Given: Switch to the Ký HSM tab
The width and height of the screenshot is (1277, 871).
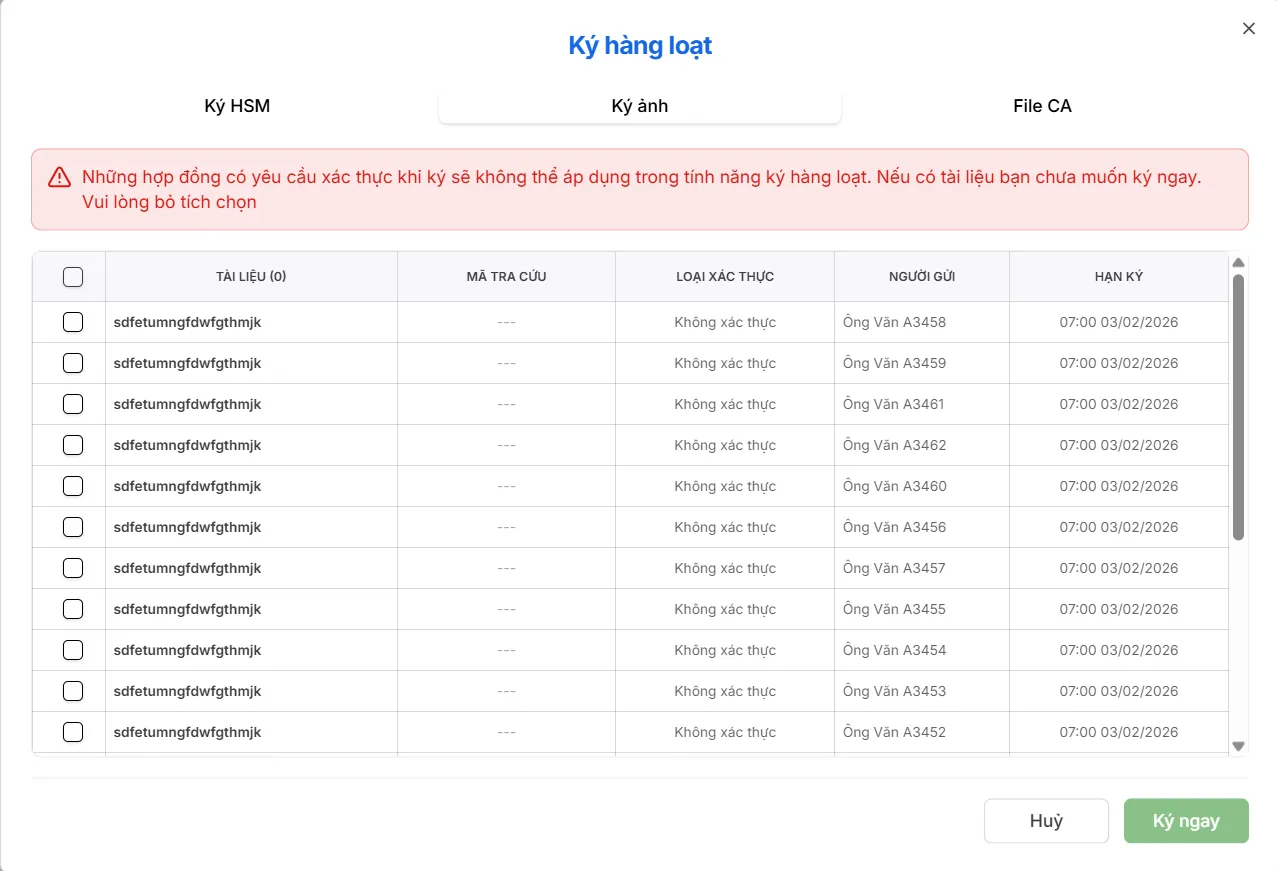Looking at the screenshot, I should (237, 106).
